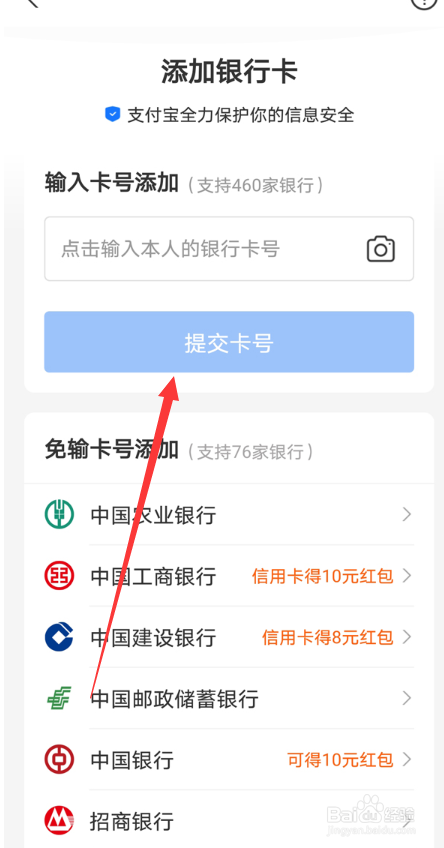444x848 pixels.
Task: Select 招商银行 from the bank list
Action: pos(229,822)
